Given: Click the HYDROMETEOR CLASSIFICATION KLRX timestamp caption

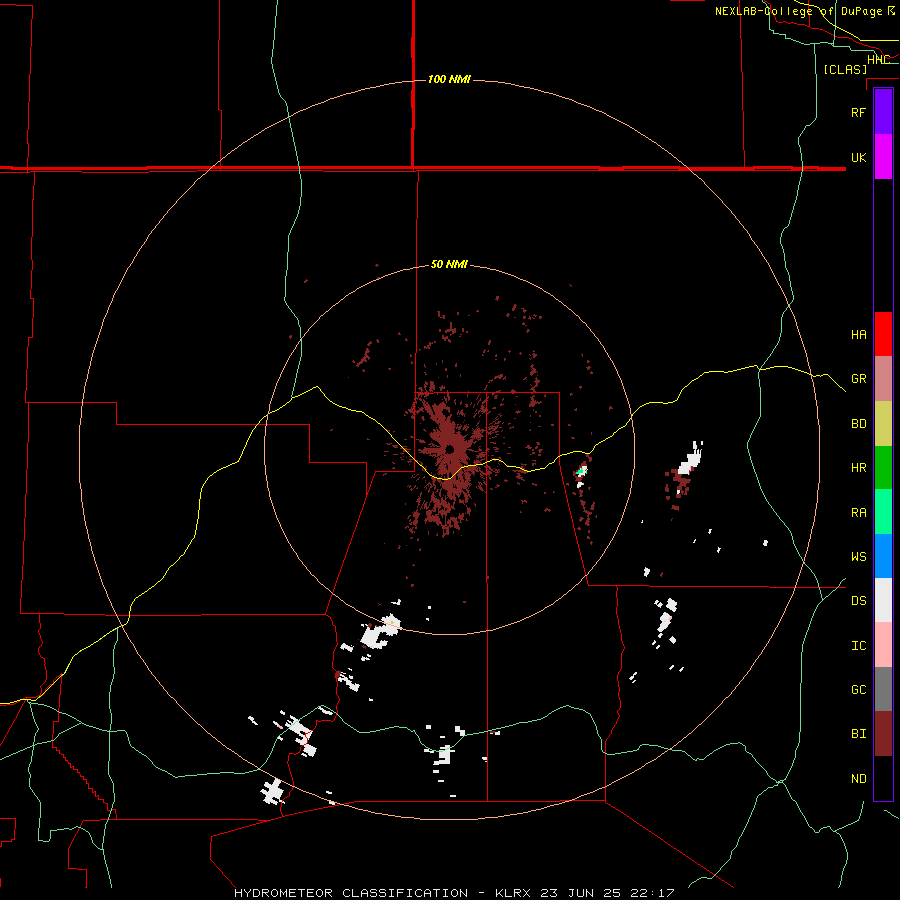Looking at the screenshot, I should pos(453,893).
